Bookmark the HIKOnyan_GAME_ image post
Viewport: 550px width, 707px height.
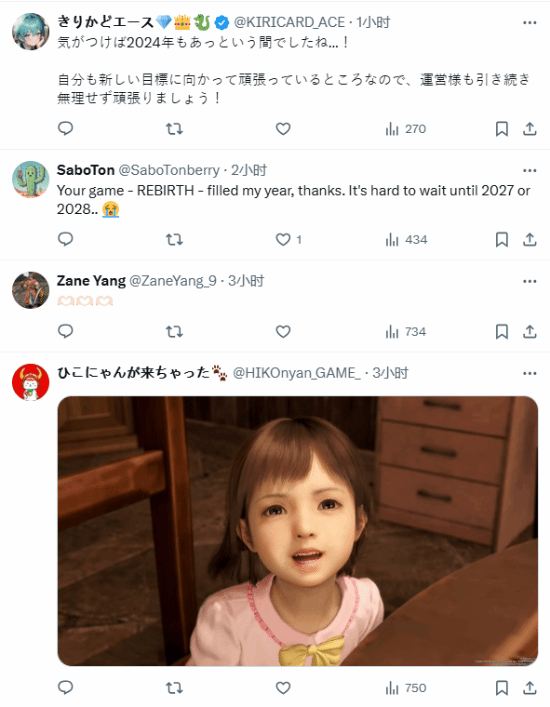[502, 688]
